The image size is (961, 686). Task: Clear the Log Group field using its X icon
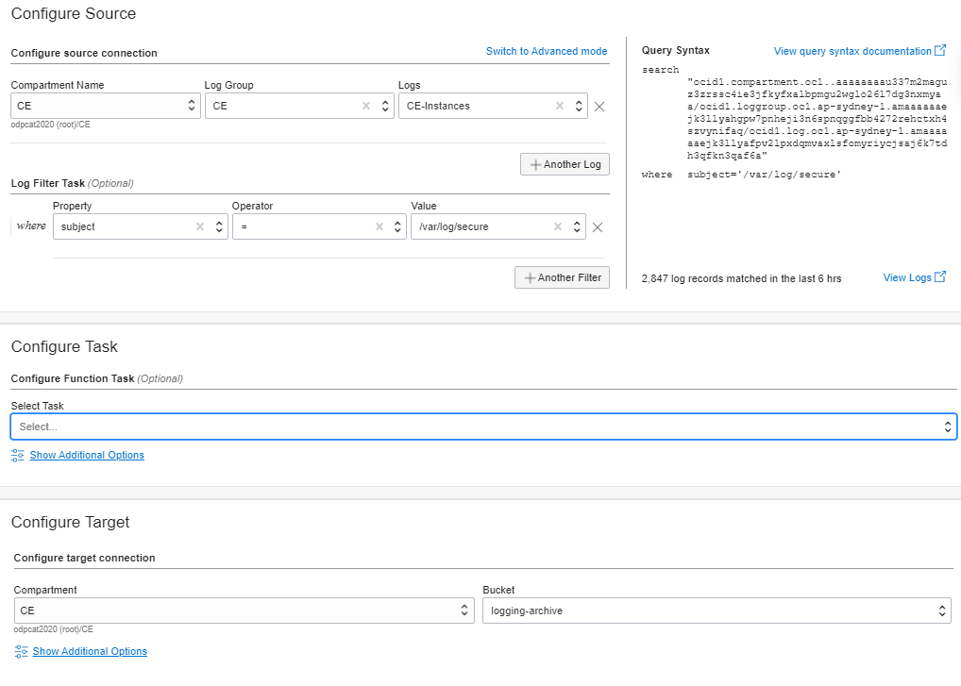pos(366,105)
